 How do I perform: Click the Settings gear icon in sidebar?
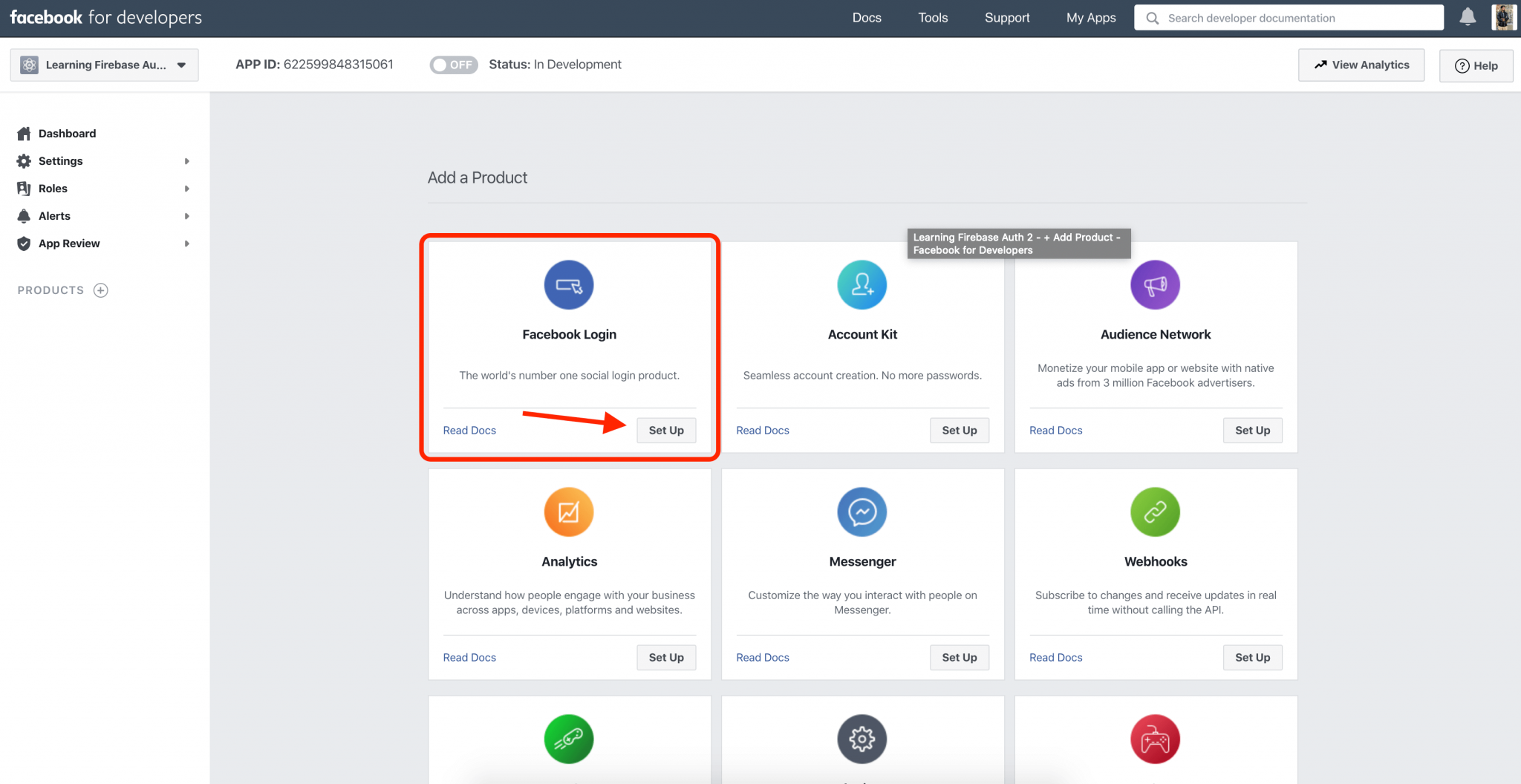[24, 161]
